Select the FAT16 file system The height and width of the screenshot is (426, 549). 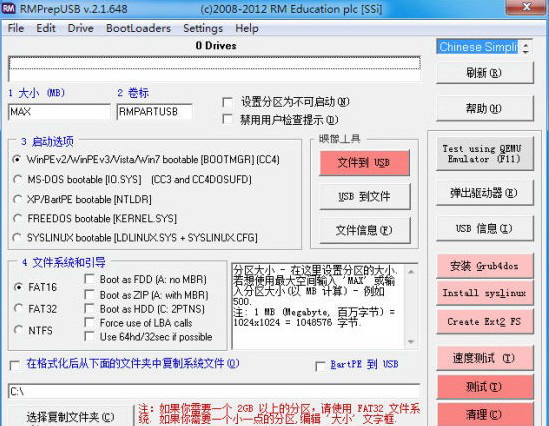click(18, 287)
